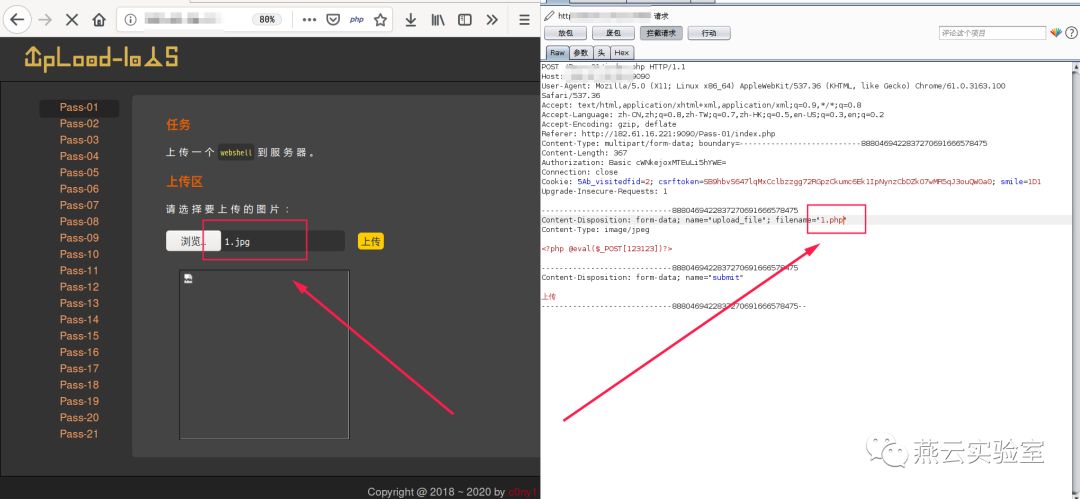Navigate to Pass-11

point(79,271)
